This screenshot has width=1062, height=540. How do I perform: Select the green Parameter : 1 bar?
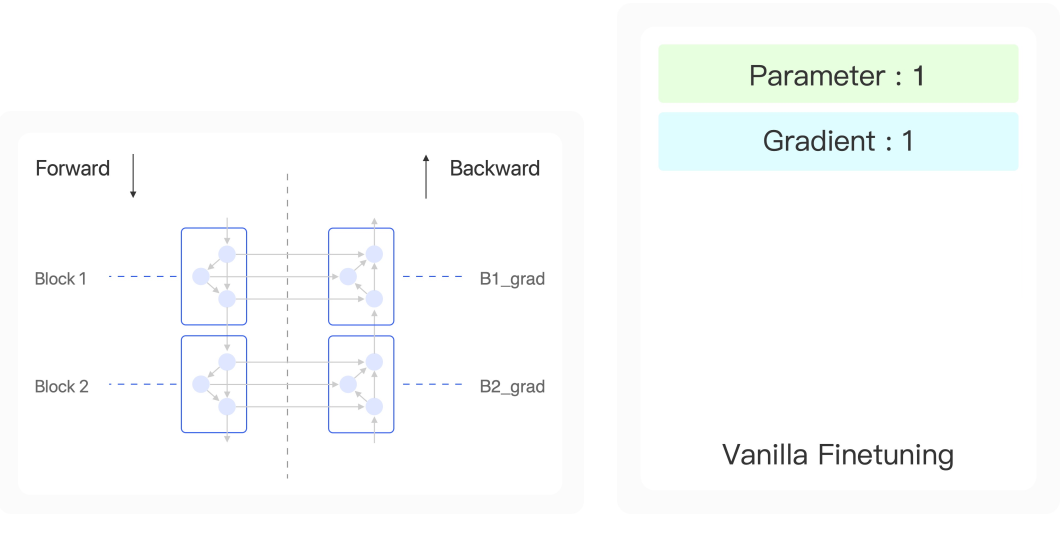coord(838,74)
